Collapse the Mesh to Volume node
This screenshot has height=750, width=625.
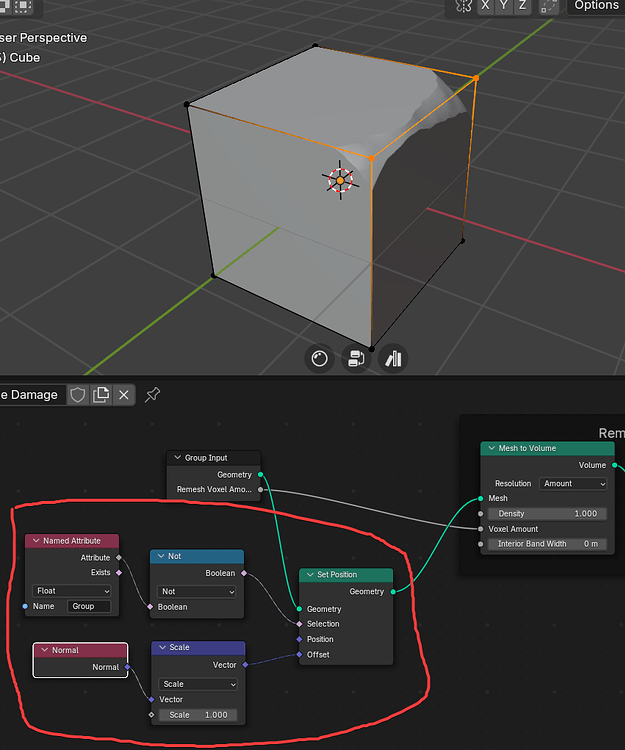491,448
